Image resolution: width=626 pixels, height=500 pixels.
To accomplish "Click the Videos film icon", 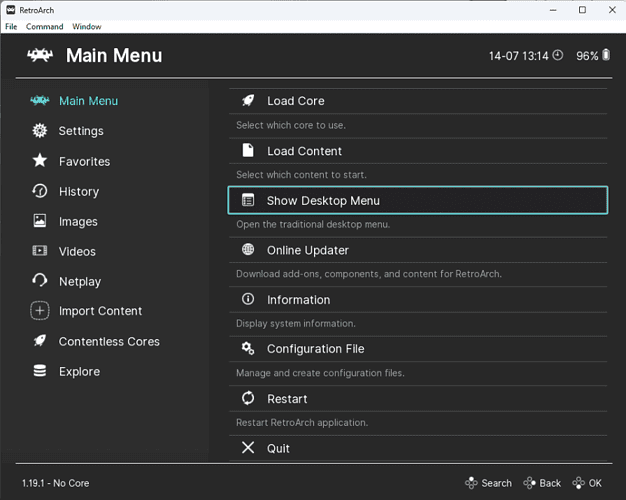I will pos(40,251).
